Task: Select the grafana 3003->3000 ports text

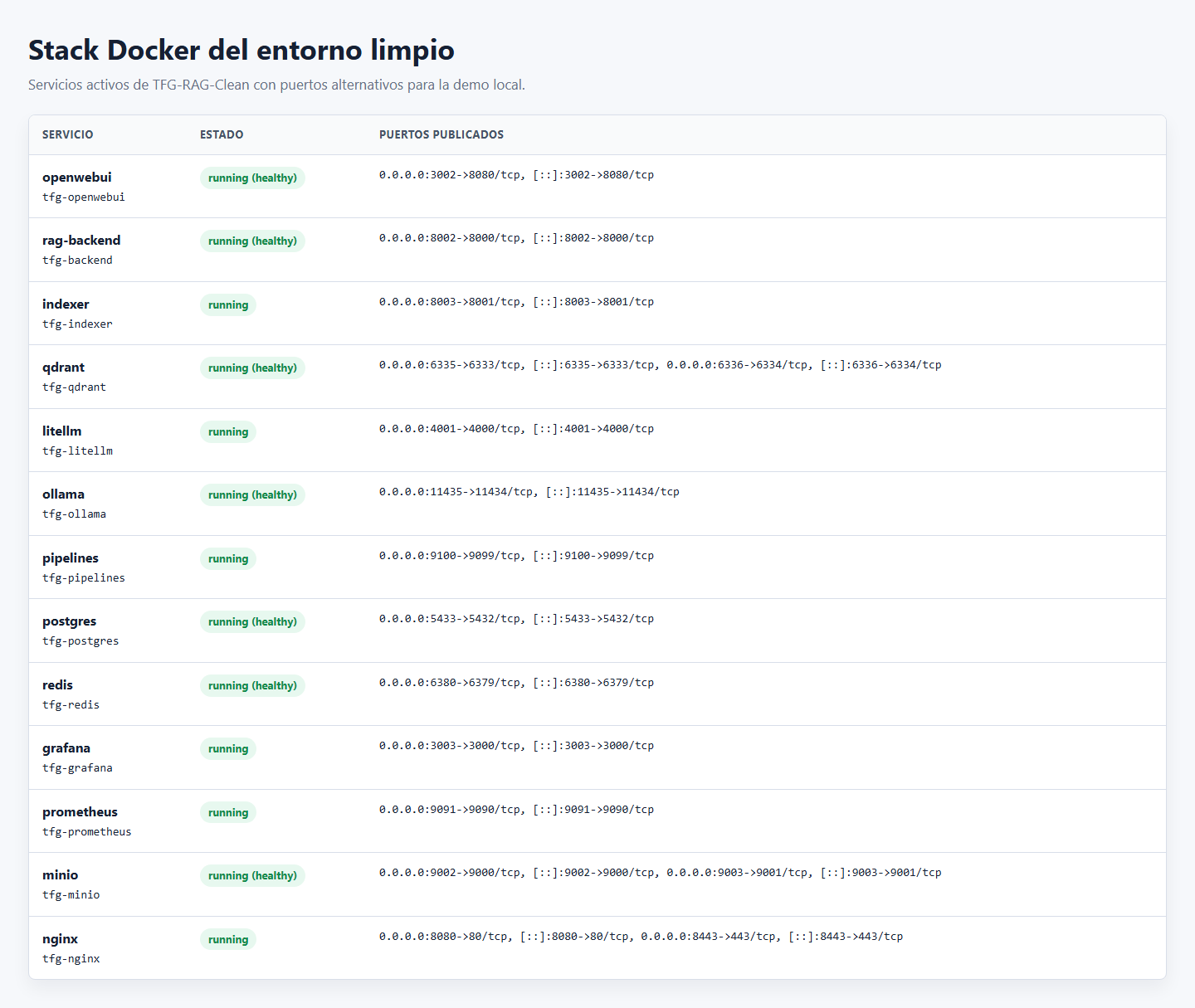Action: tap(516, 746)
